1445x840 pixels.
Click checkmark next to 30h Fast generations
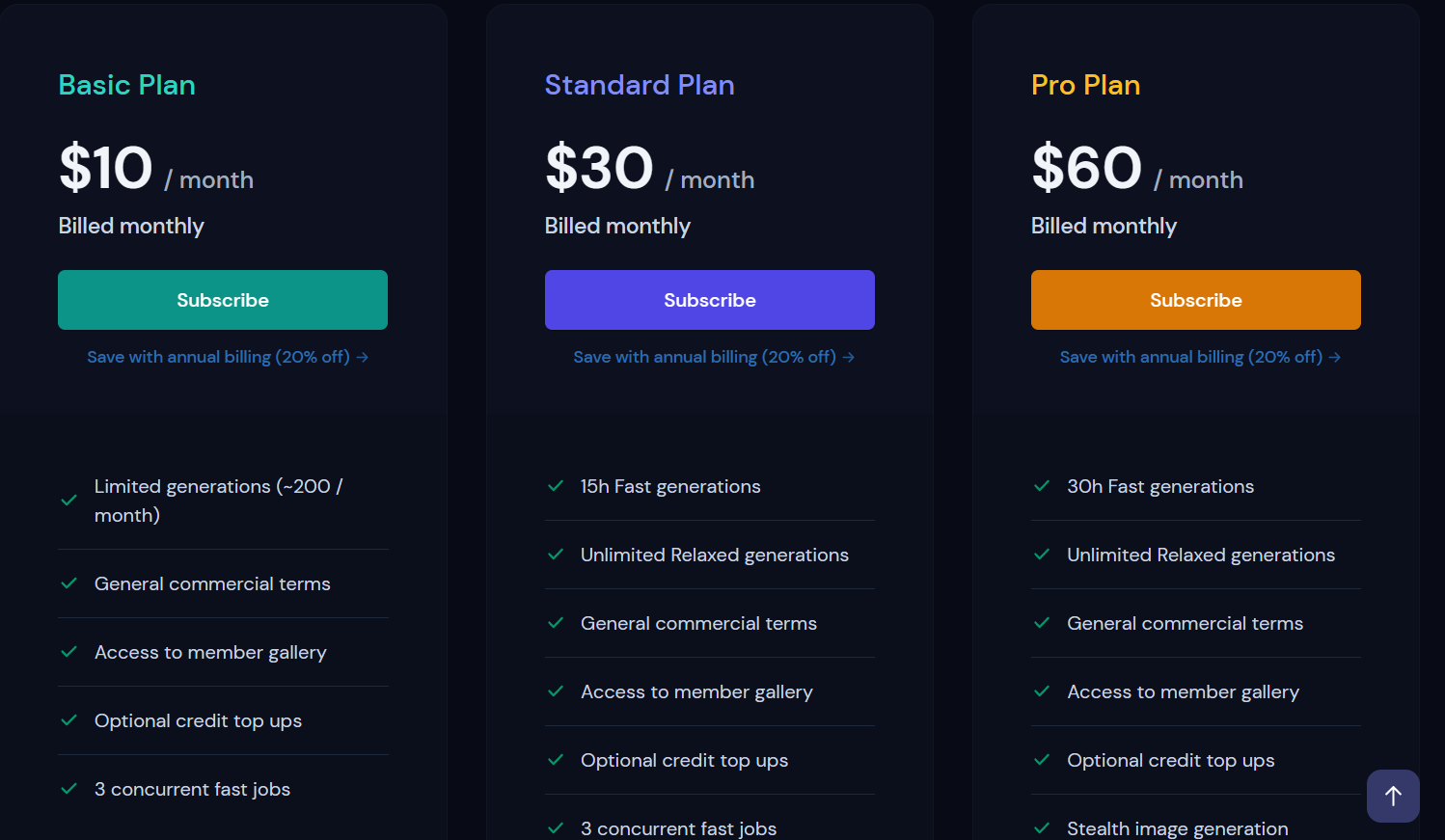[x=1042, y=486]
